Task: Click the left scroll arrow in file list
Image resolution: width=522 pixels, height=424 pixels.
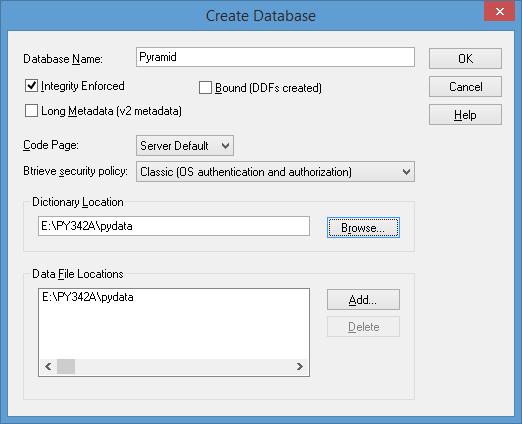Action: click(x=48, y=367)
